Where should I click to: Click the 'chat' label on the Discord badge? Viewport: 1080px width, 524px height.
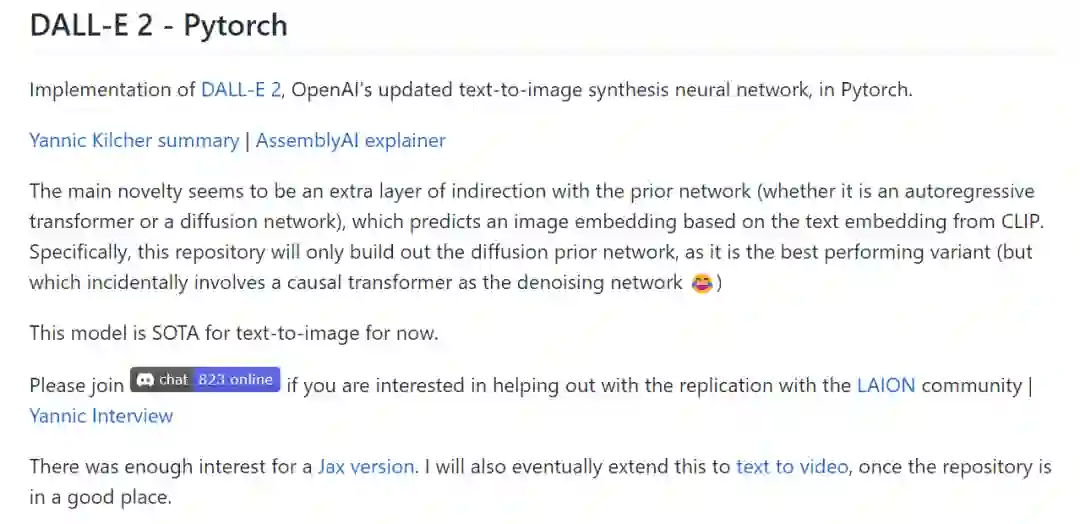tap(173, 380)
